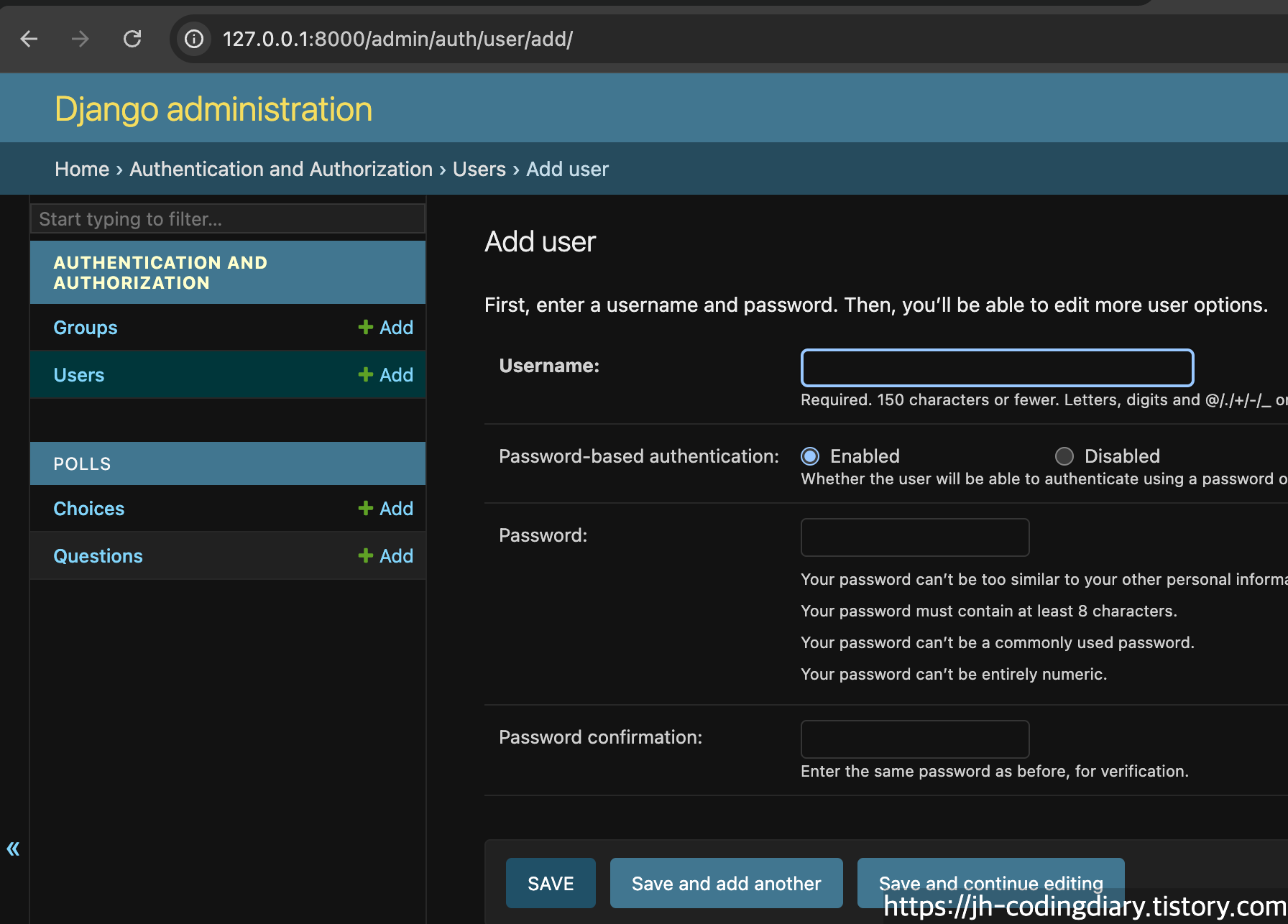Open Questions in the sidebar
This screenshot has width=1288, height=924.
(x=98, y=556)
